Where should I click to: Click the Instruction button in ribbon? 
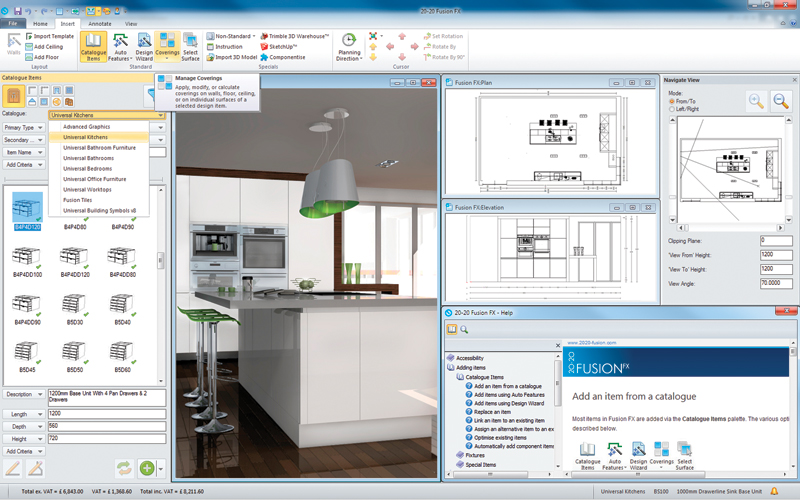224,46
